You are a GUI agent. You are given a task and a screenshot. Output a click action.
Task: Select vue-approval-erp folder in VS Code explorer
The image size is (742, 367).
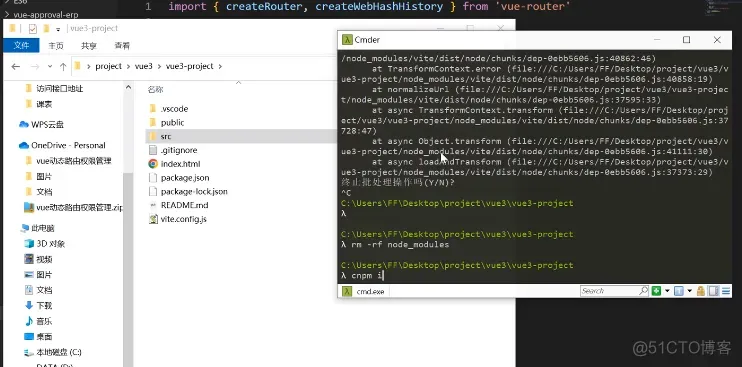point(46,14)
